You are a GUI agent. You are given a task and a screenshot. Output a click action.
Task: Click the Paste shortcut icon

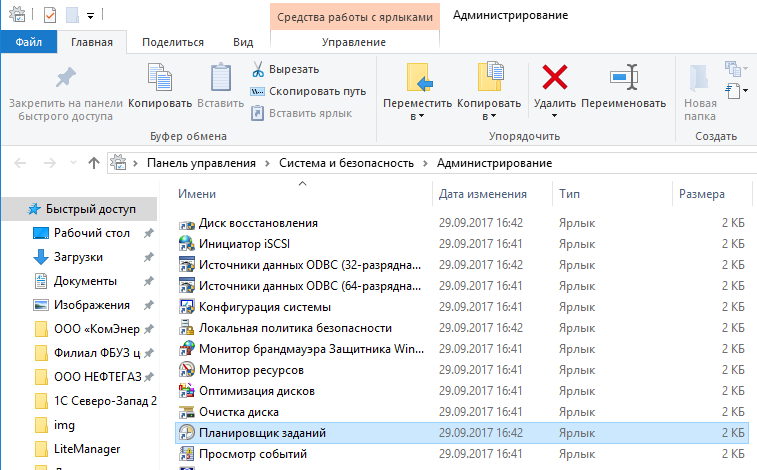tap(257, 113)
